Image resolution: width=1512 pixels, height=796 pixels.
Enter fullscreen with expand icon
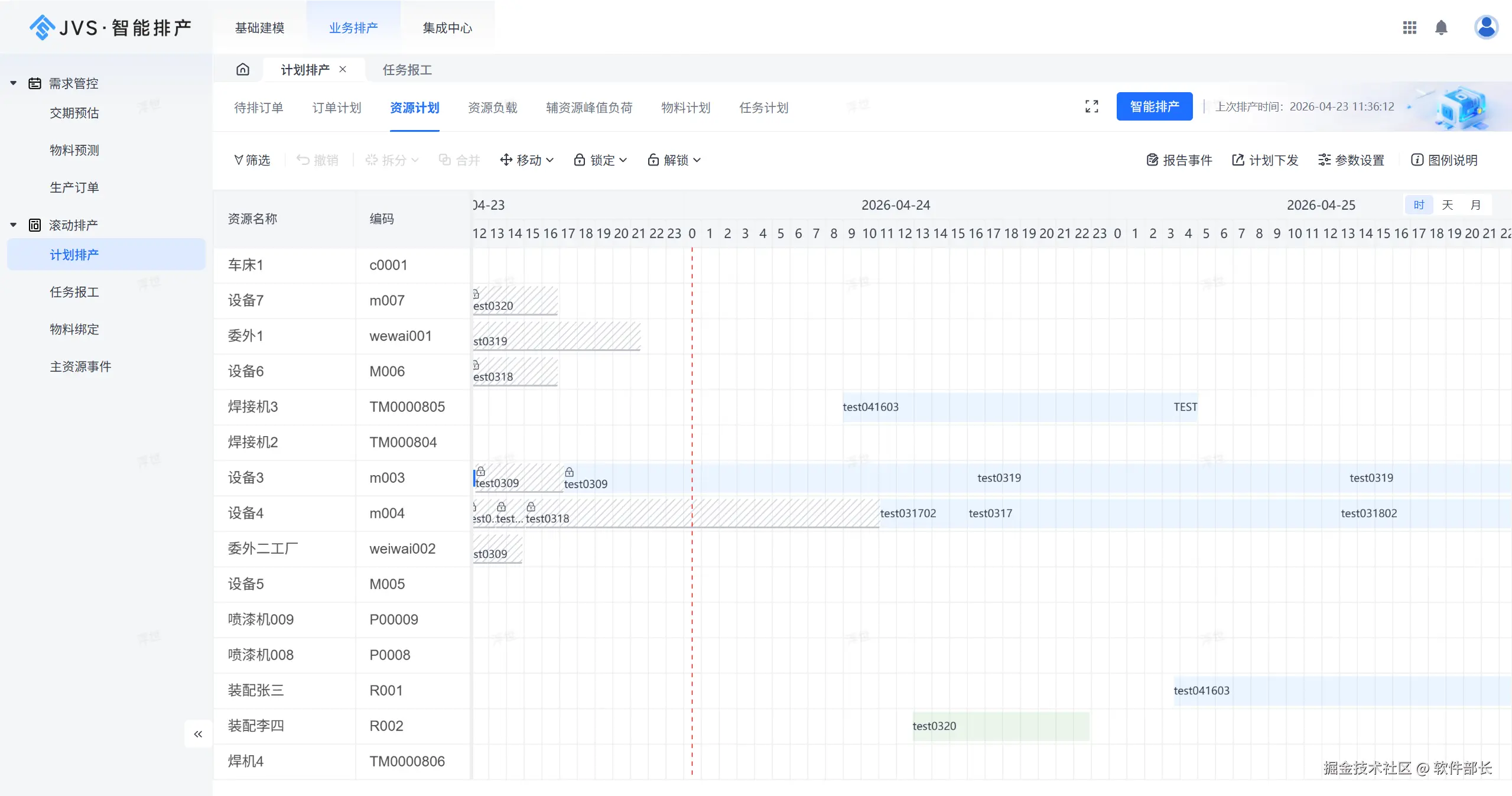tap(1091, 106)
